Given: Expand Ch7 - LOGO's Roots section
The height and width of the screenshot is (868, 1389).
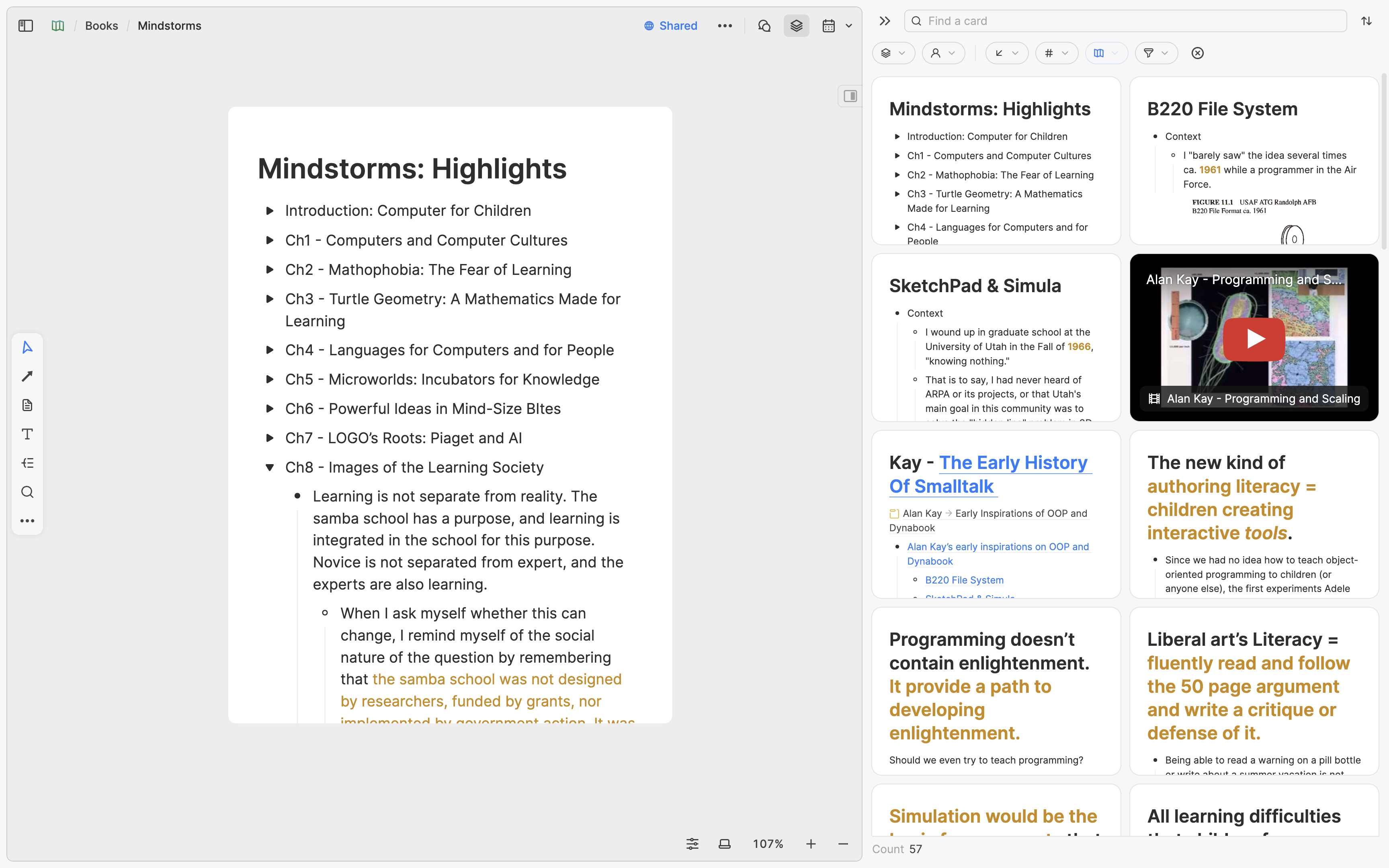Looking at the screenshot, I should [270, 438].
